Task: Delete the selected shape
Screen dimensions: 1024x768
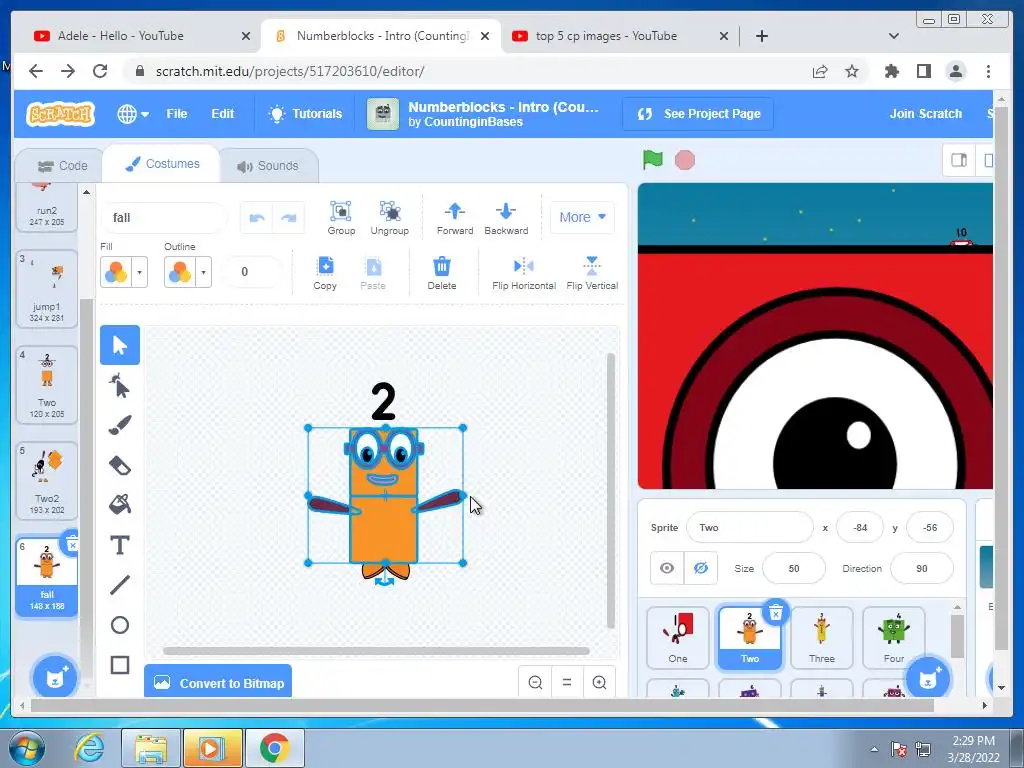Action: [x=442, y=272]
